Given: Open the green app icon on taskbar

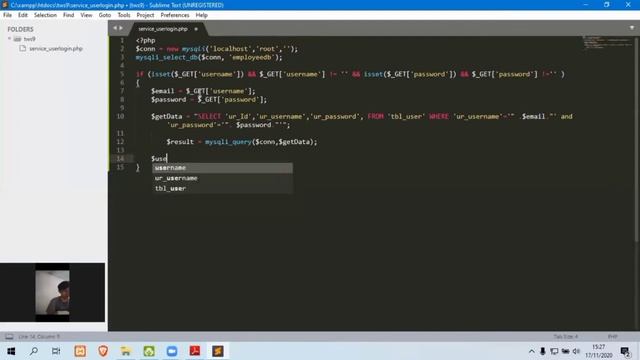Looking at the screenshot, I should pos(149,351).
